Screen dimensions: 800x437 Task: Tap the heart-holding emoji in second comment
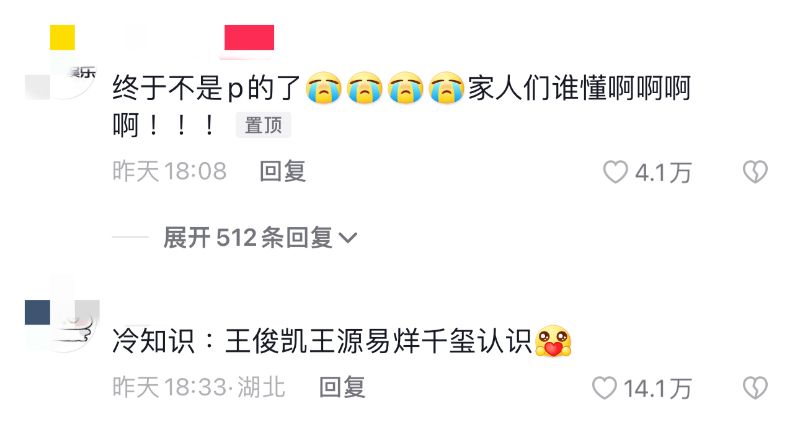tap(553, 341)
